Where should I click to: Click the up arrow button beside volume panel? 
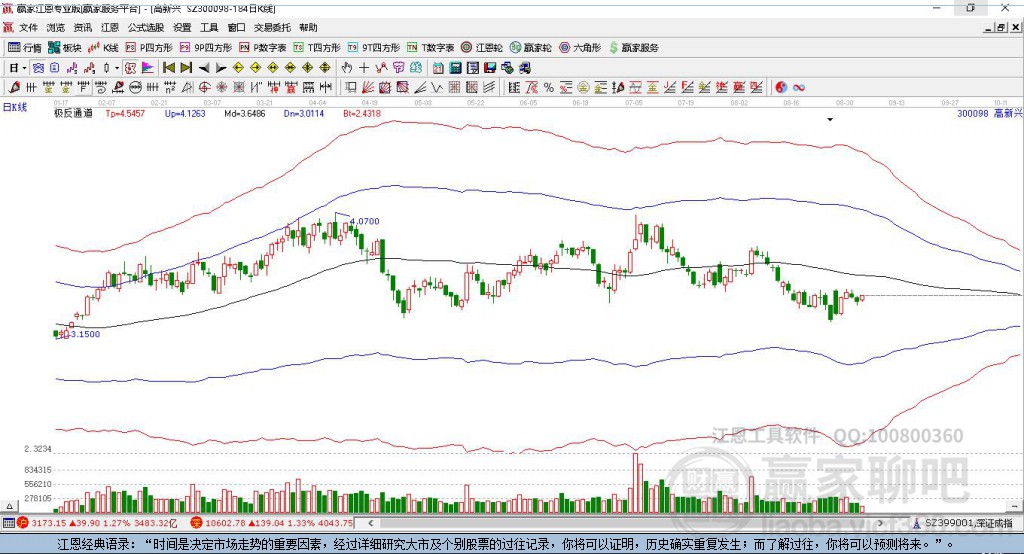[9, 506]
